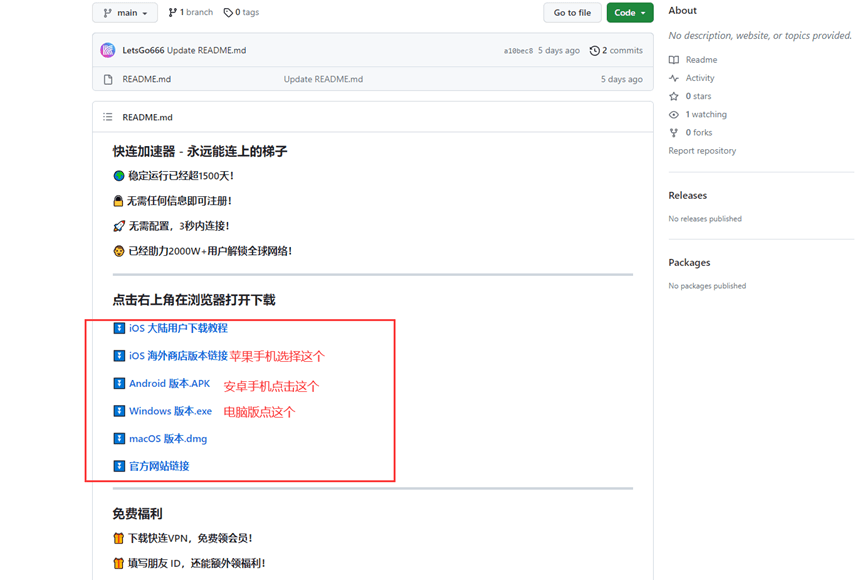Viewport: 865px width, 580px height.
Task: Open commit hash a10bec8
Action: pyautogui.click(x=518, y=51)
